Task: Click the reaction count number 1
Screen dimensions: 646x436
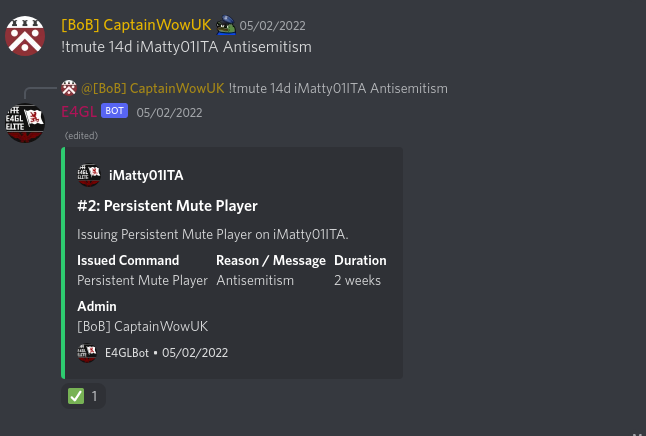Action: 94,396
